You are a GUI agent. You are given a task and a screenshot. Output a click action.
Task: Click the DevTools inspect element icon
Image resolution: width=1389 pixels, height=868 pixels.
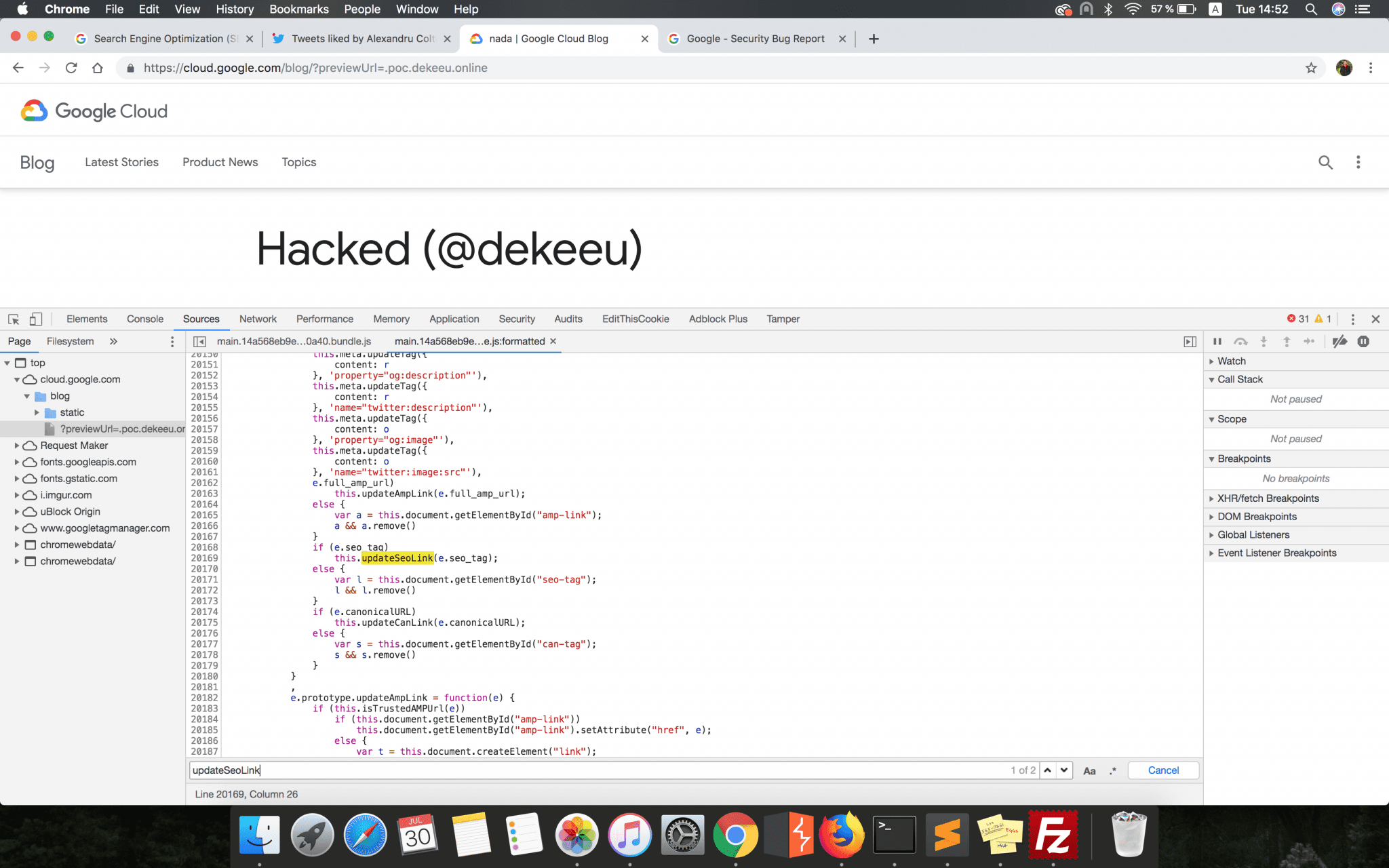coord(14,319)
